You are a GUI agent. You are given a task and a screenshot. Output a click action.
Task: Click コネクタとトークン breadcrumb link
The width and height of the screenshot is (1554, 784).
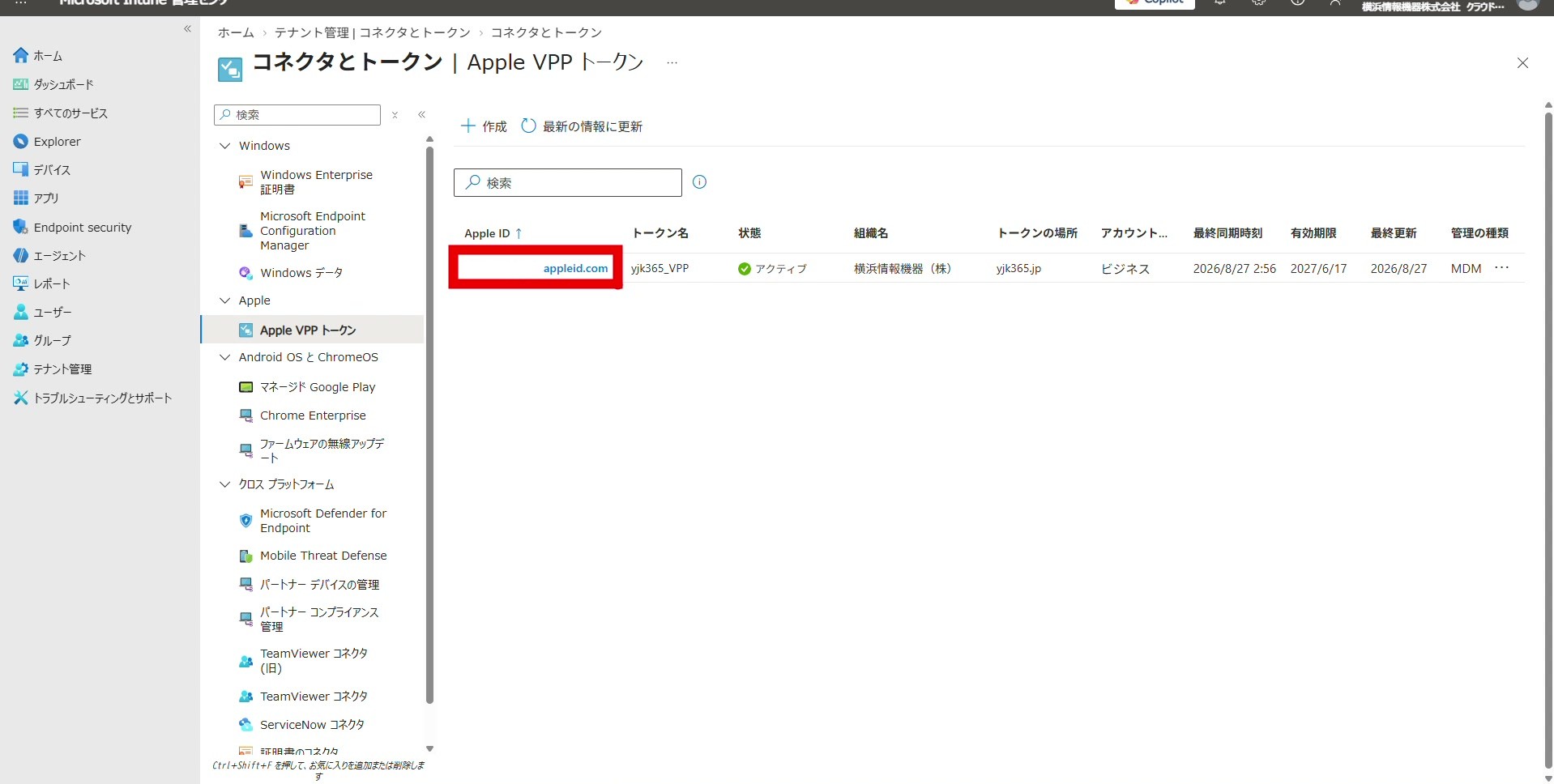pyautogui.click(x=546, y=32)
